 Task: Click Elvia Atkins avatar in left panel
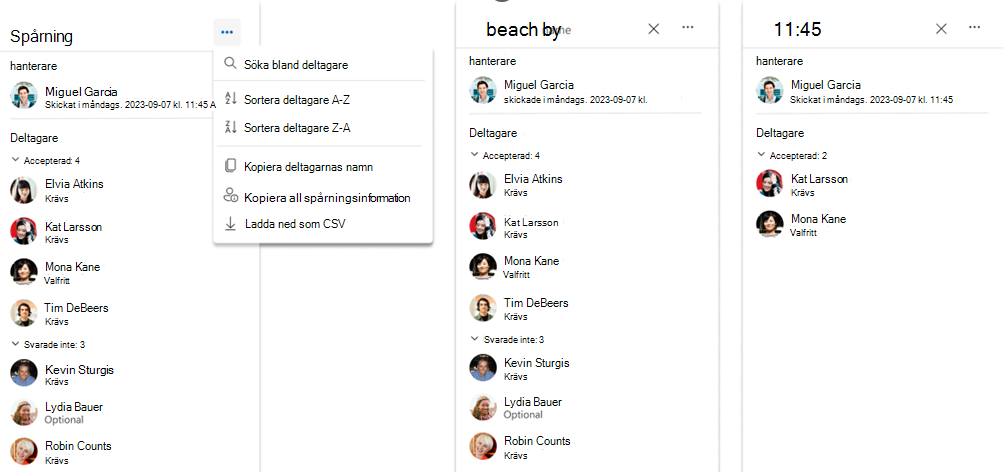24,190
